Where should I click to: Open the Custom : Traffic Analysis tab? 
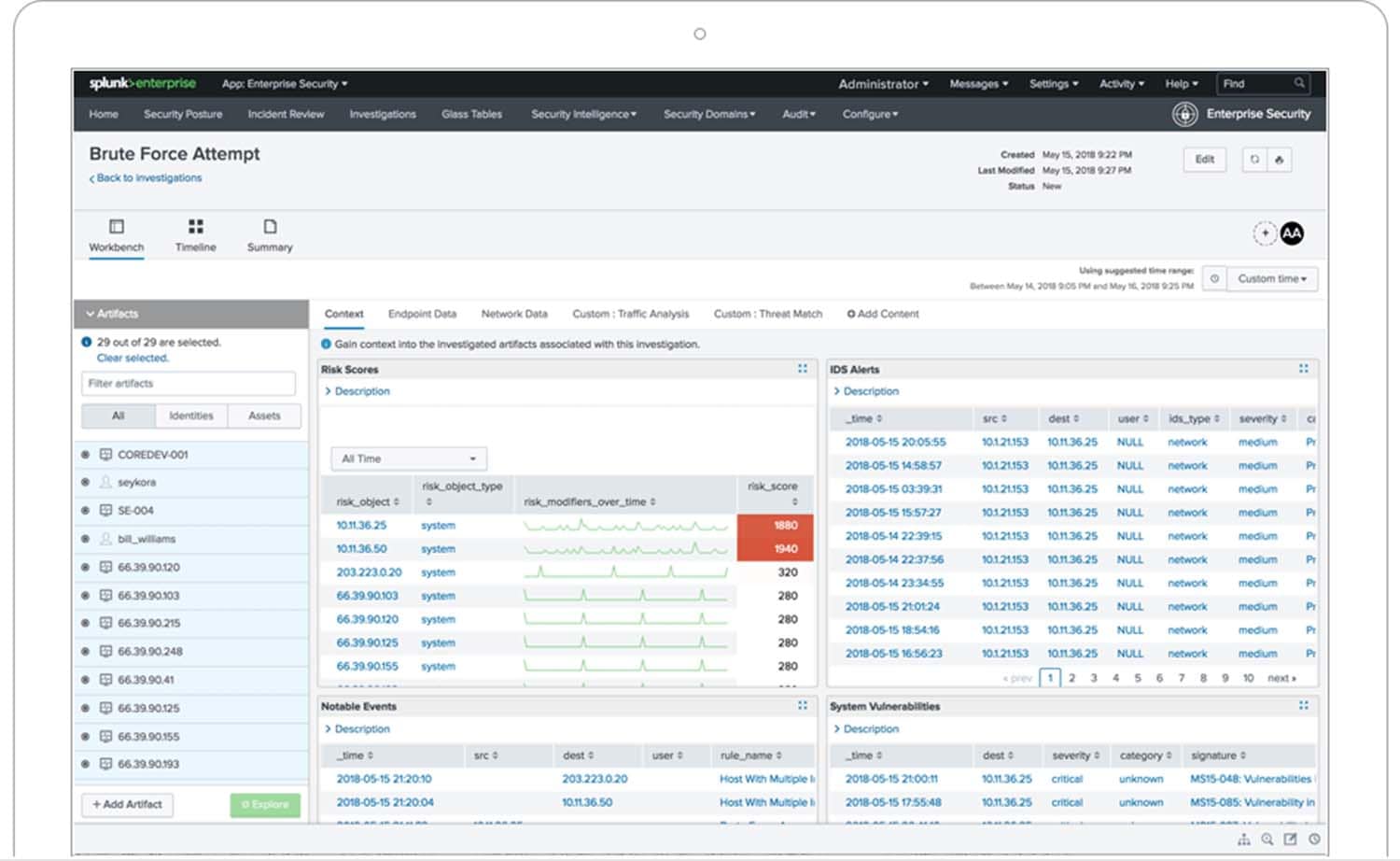coord(630,314)
